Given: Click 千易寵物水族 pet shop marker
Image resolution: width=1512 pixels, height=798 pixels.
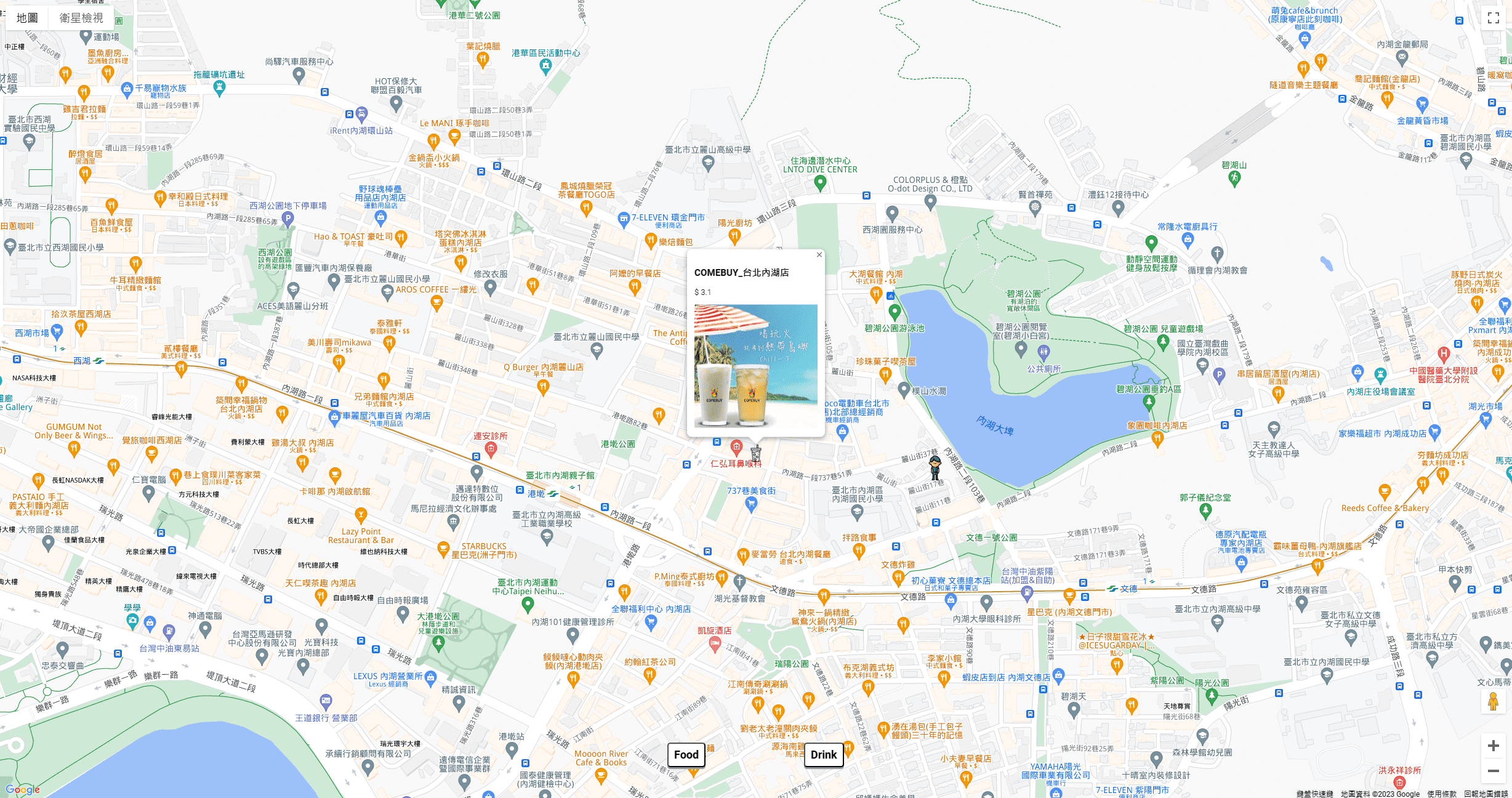Looking at the screenshot, I should (x=127, y=89).
